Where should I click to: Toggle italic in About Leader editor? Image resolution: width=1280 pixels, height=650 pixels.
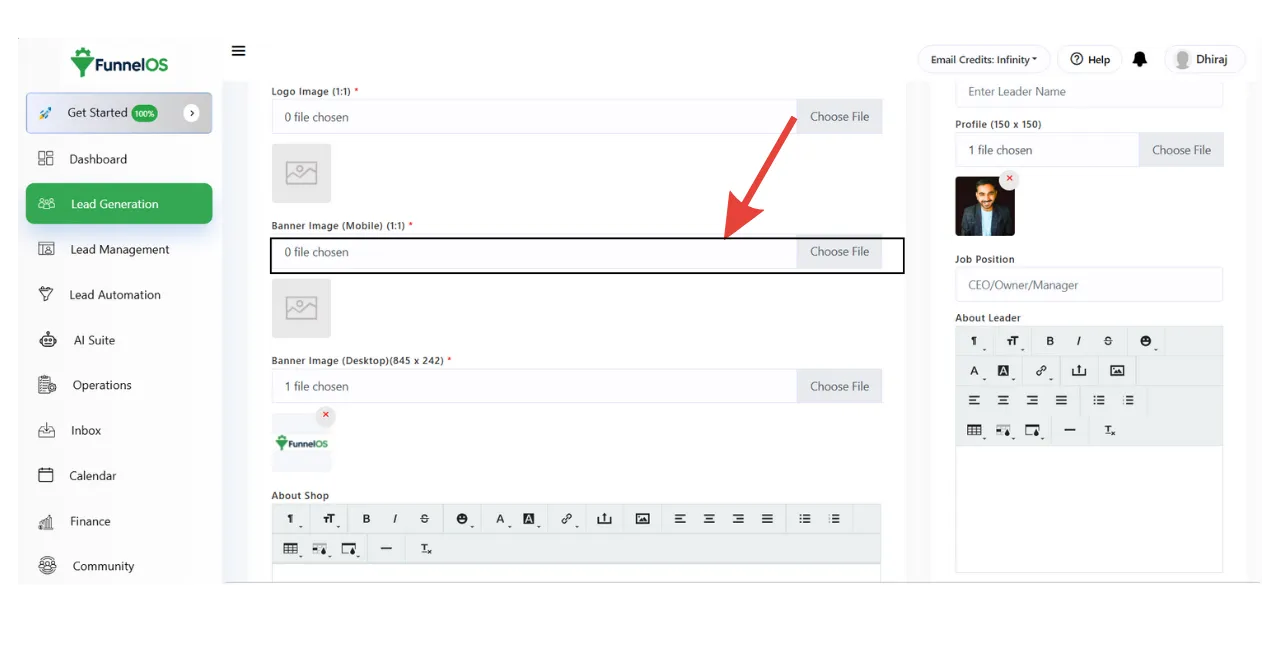(1078, 341)
